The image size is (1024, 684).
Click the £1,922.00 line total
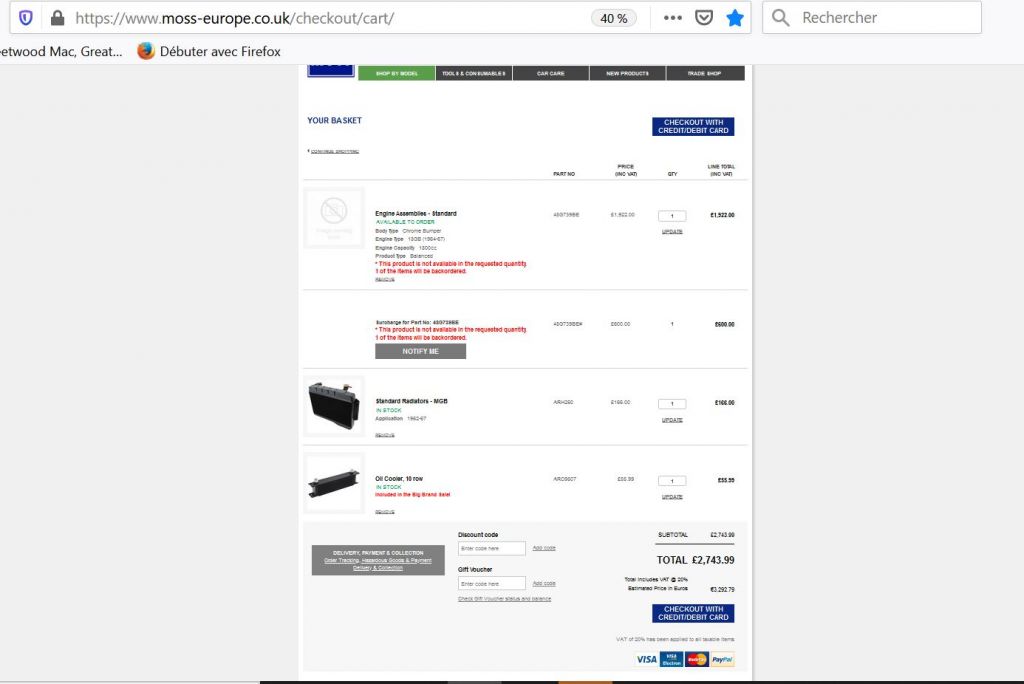[722, 215]
